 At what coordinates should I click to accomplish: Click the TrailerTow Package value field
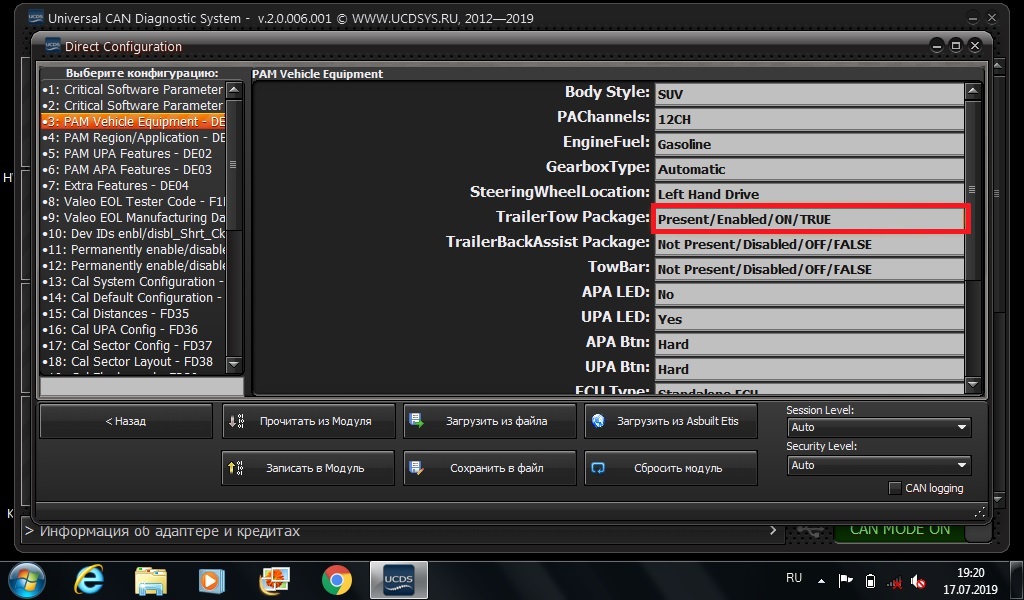tap(810, 219)
